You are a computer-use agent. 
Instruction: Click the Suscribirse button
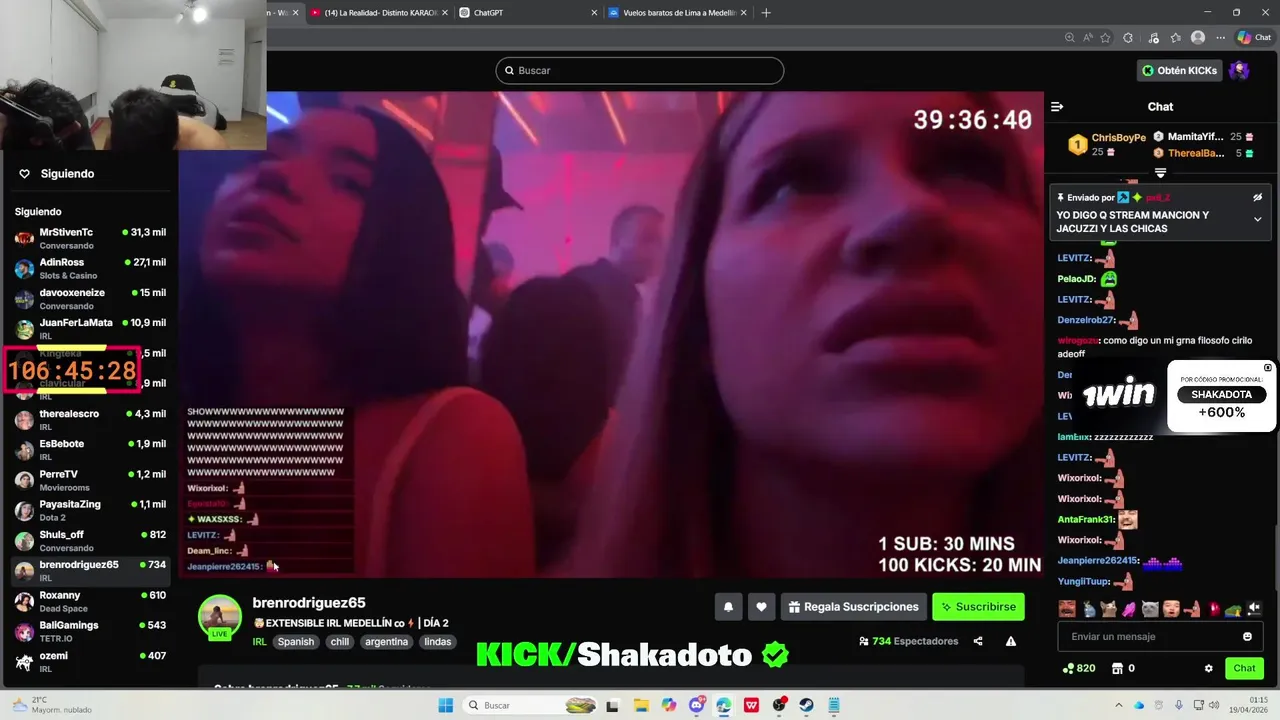[978, 607]
